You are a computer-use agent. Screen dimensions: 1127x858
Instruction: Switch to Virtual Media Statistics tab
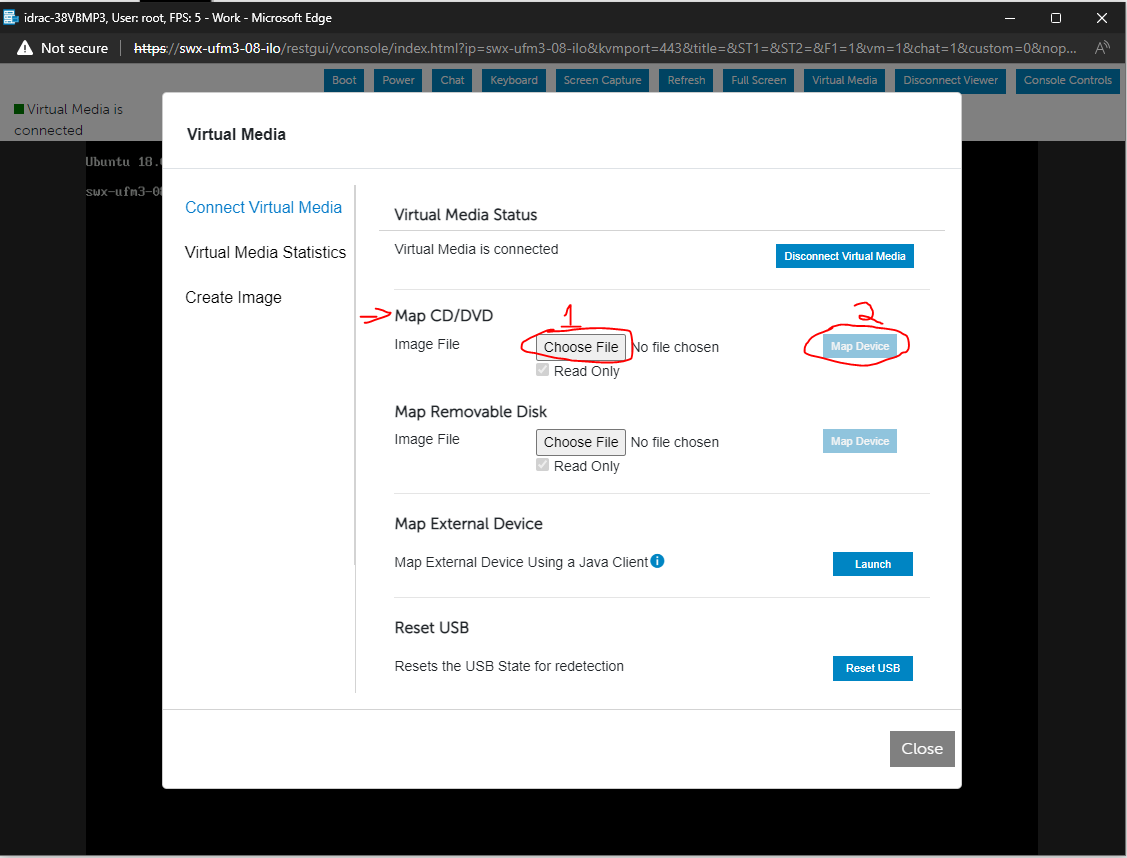[x=265, y=252]
